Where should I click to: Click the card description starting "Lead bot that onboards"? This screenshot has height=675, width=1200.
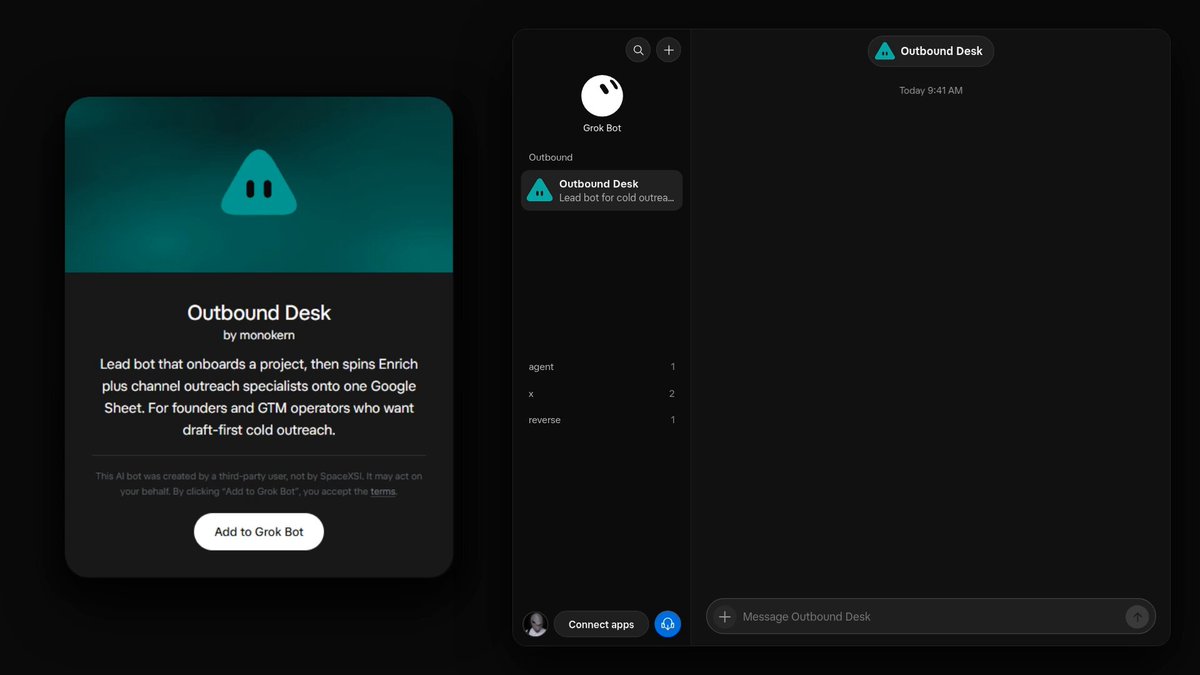[x=259, y=397]
